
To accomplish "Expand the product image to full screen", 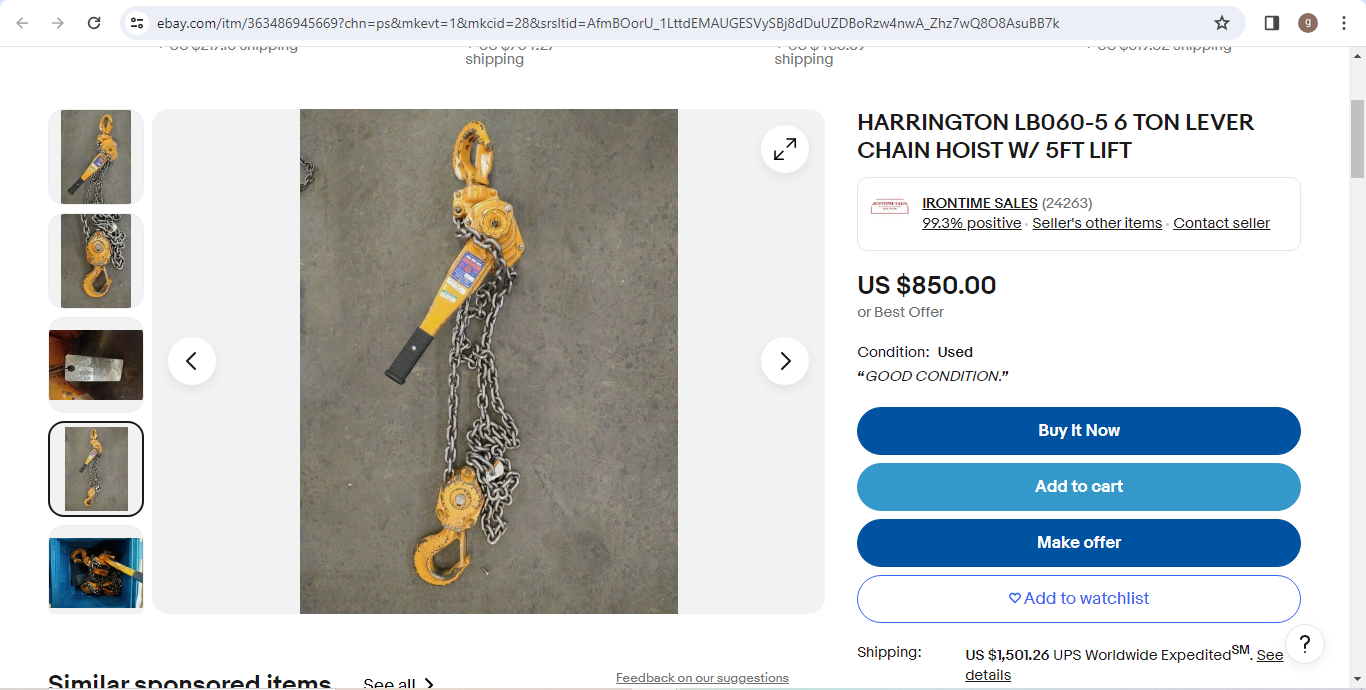I will click(x=785, y=149).
